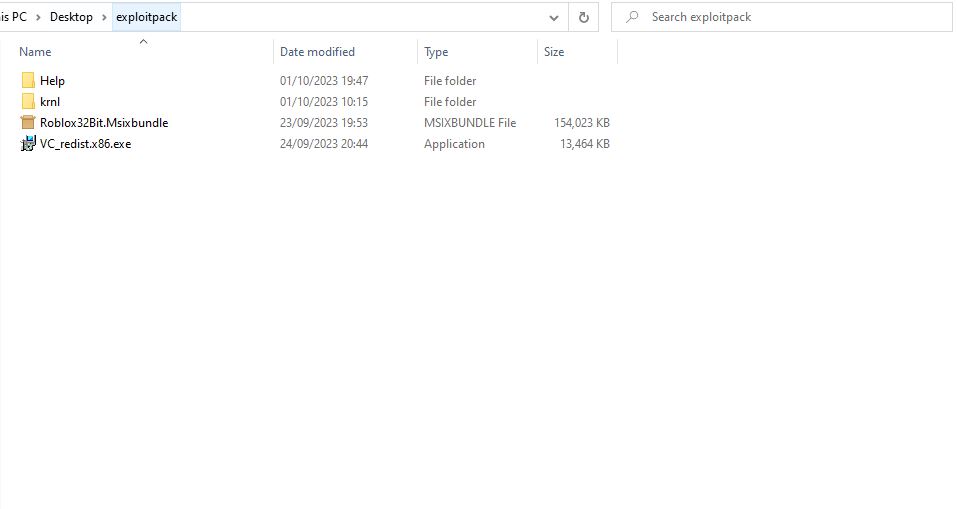This screenshot has width=957, height=509.
Task: Click the date 23/09/2023 19:53
Action: [324, 123]
